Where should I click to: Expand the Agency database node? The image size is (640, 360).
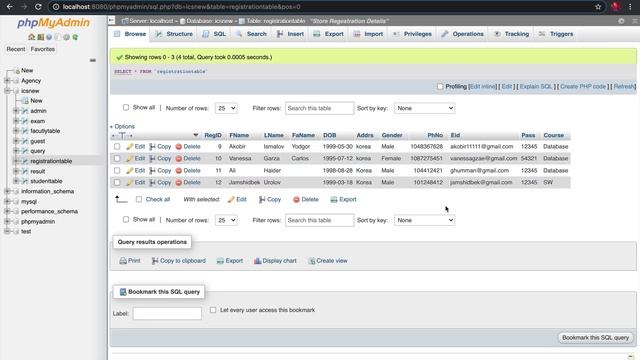[7, 81]
